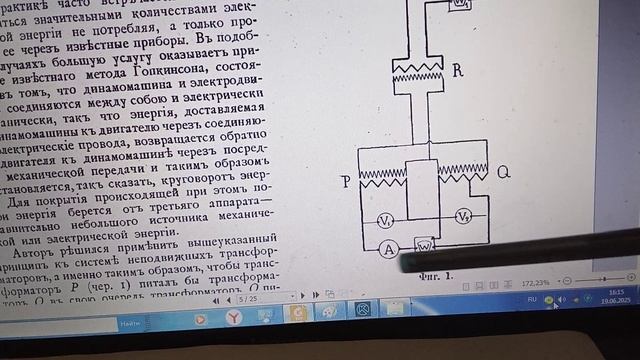Select the second page layout icon
Viewport: 640px width, 360px height.
point(480,286)
